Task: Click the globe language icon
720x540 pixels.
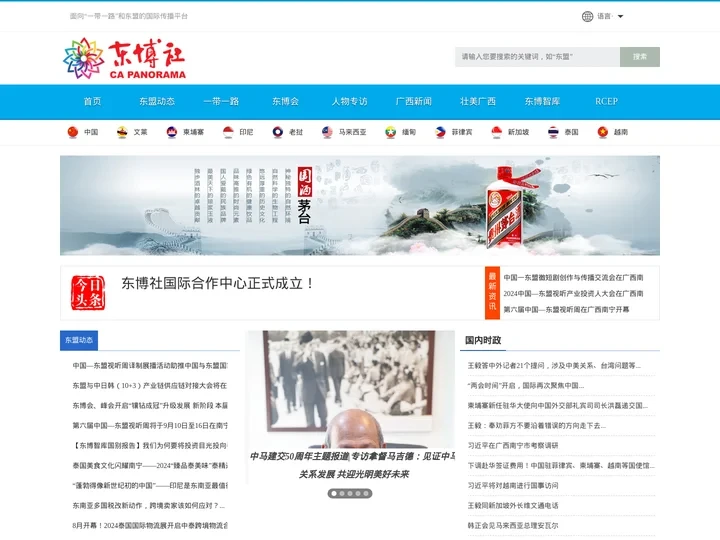Action: pyautogui.click(x=587, y=17)
